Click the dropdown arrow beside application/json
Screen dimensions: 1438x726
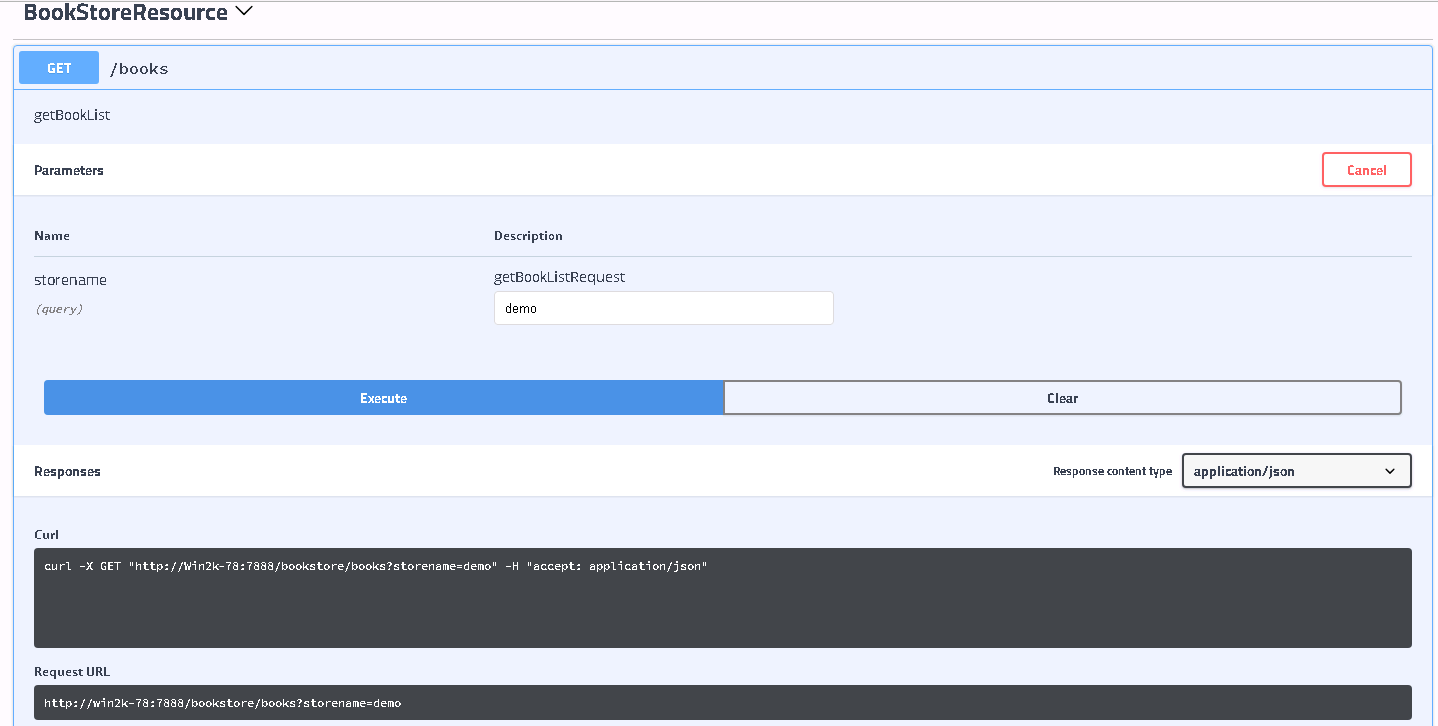(1389, 471)
